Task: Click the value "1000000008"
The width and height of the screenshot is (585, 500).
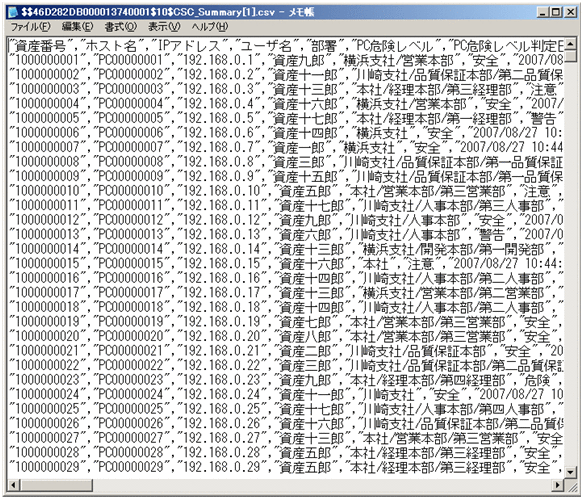Action: (47, 162)
